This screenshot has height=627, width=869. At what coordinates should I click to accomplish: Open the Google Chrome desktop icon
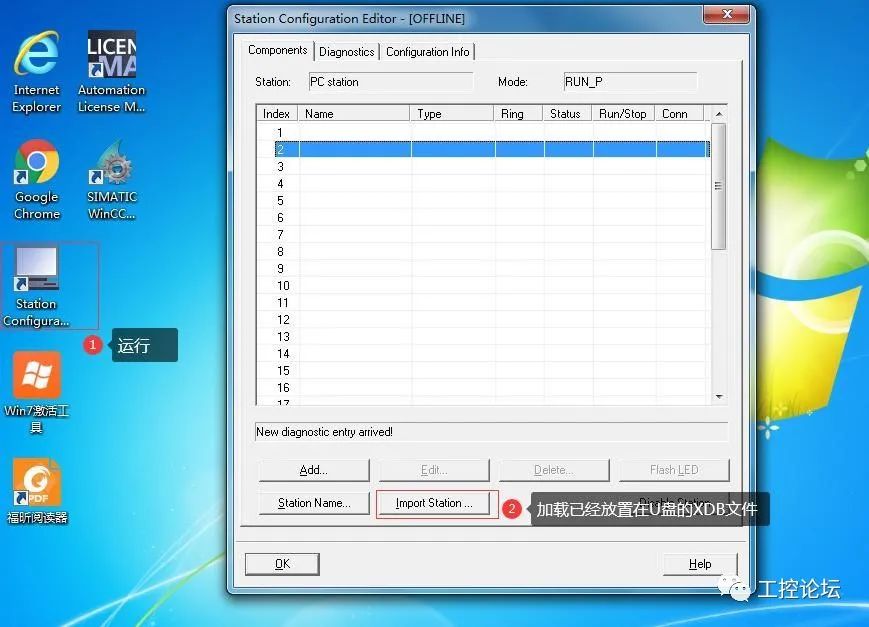tap(37, 180)
